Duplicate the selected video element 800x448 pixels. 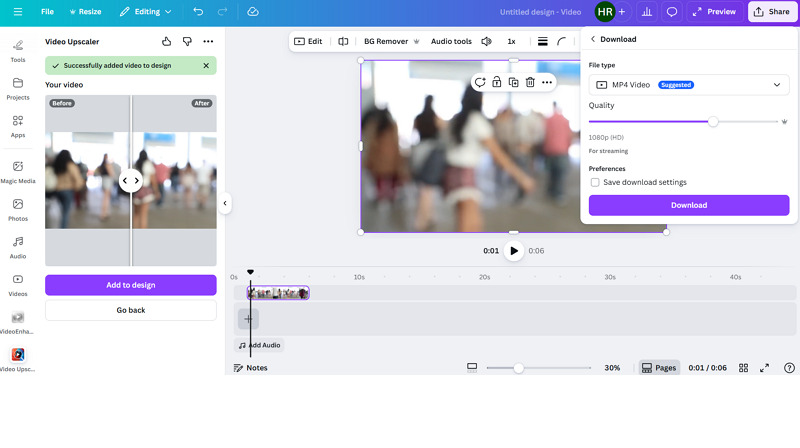pos(513,82)
